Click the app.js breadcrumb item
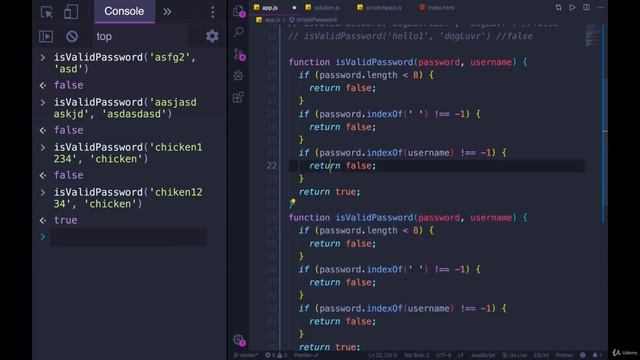This screenshot has width=640, height=360. point(267,20)
